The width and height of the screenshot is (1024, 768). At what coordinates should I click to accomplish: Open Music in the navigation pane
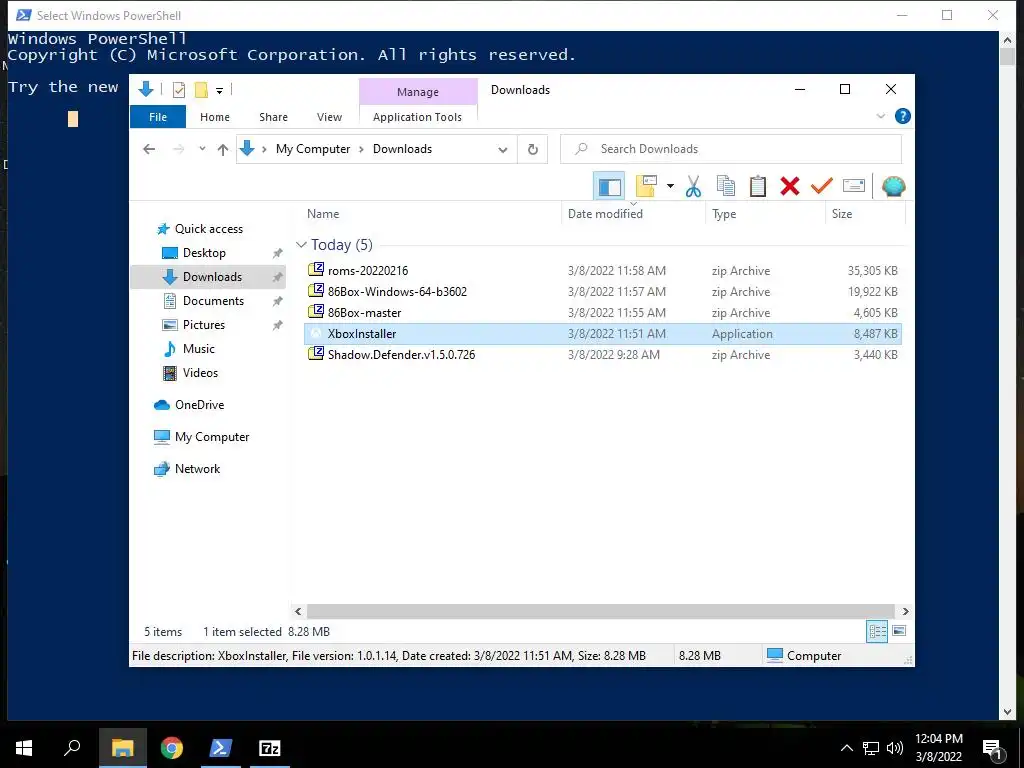[x=199, y=349]
